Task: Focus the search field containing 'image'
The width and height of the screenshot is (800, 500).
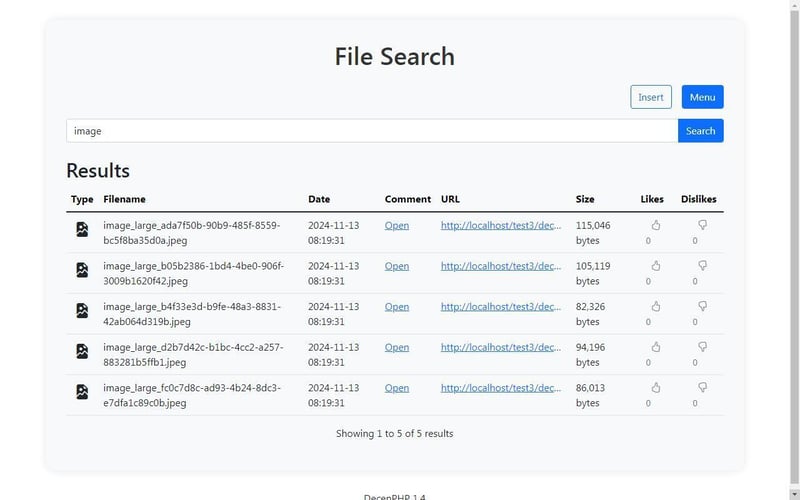Action: (x=372, y=131)
